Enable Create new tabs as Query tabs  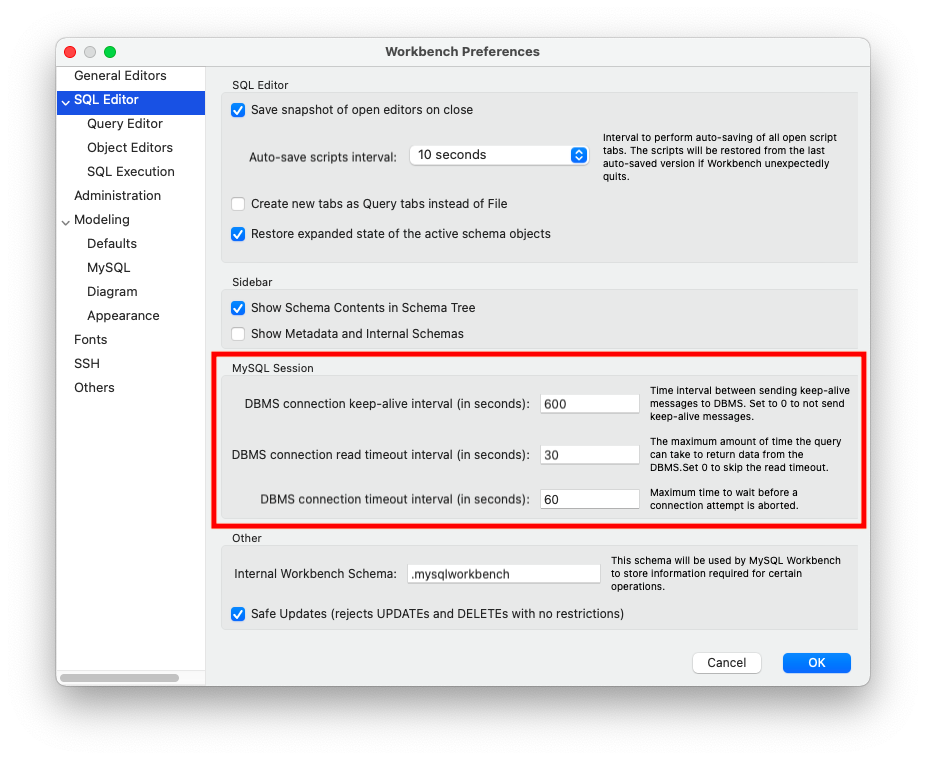coord(238,204)
